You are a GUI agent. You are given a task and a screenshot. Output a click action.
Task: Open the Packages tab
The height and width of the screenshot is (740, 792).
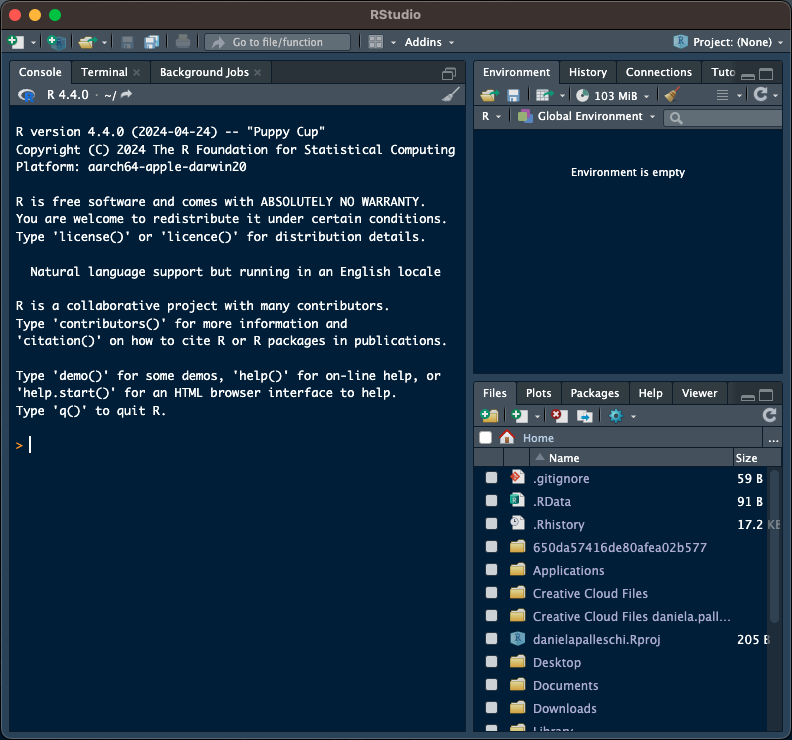pos(594,393)
